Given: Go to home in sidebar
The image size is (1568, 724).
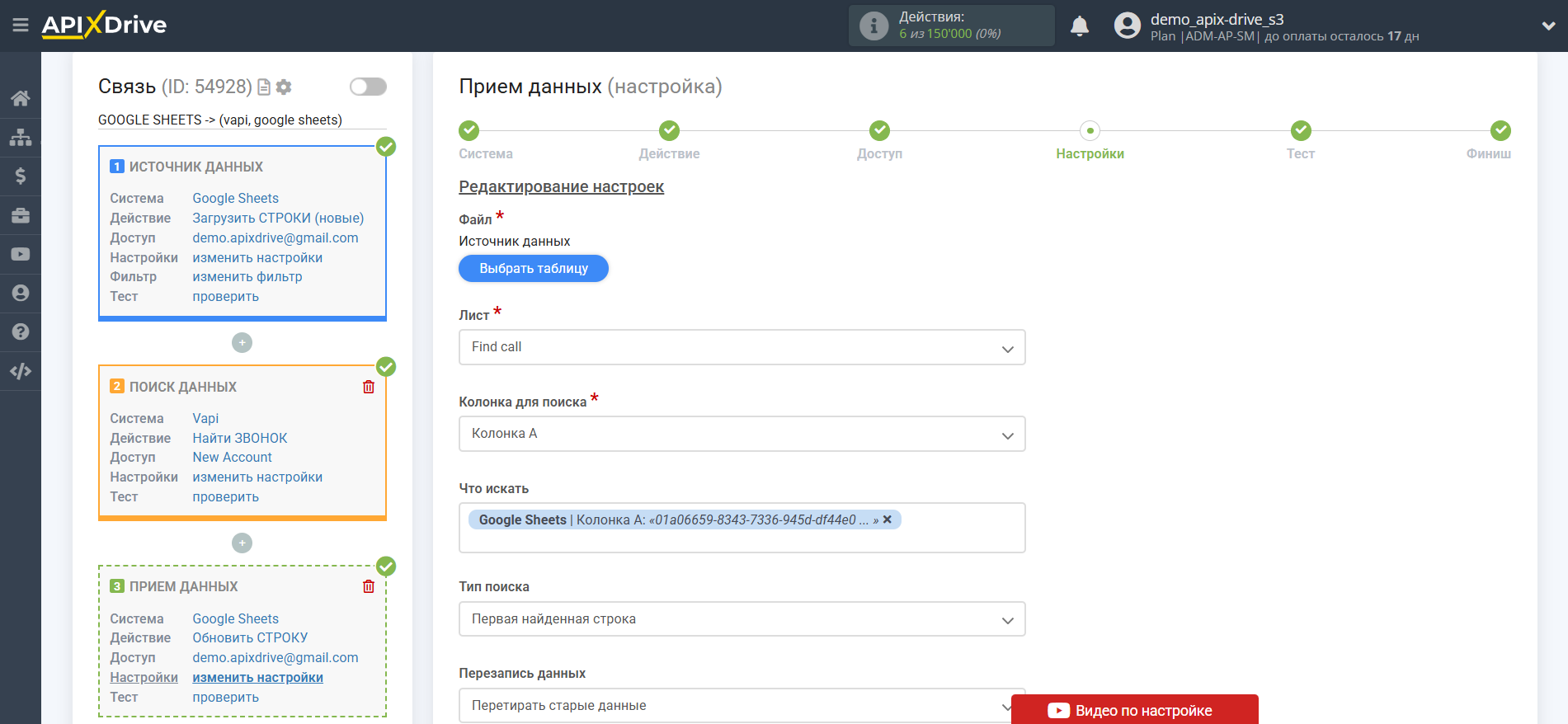Looking at the screenshot, I should [x=21, y=98].
